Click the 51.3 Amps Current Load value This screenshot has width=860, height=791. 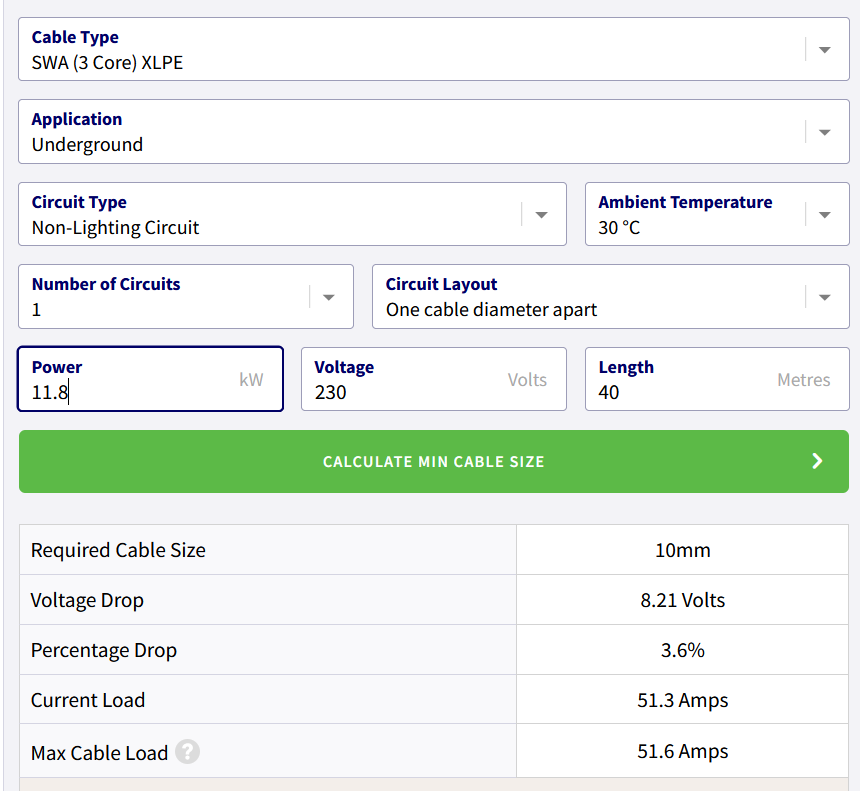point(682,700)
